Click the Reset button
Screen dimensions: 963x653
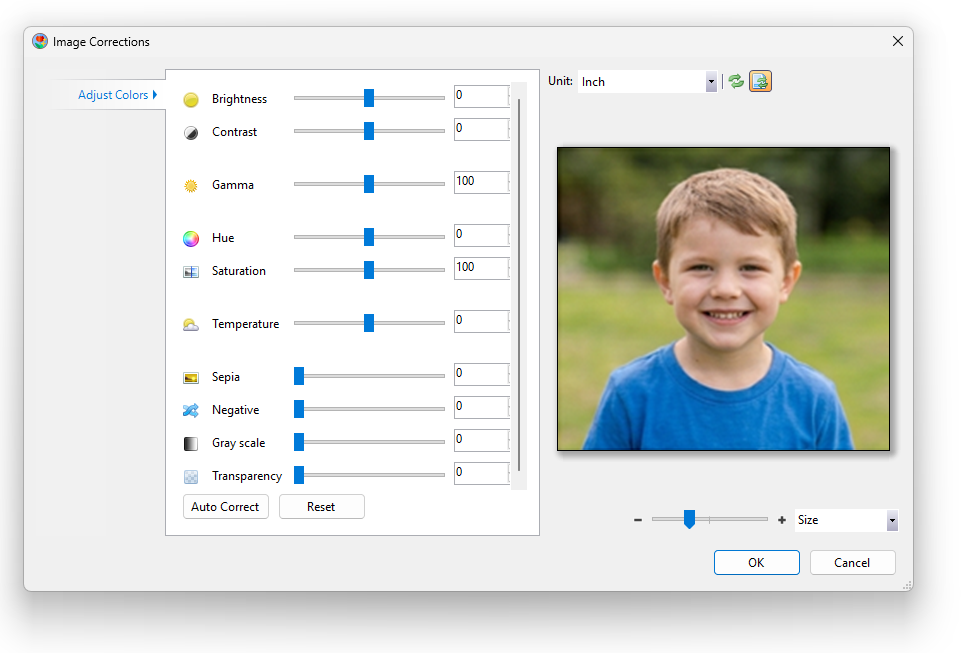(321, 506)
